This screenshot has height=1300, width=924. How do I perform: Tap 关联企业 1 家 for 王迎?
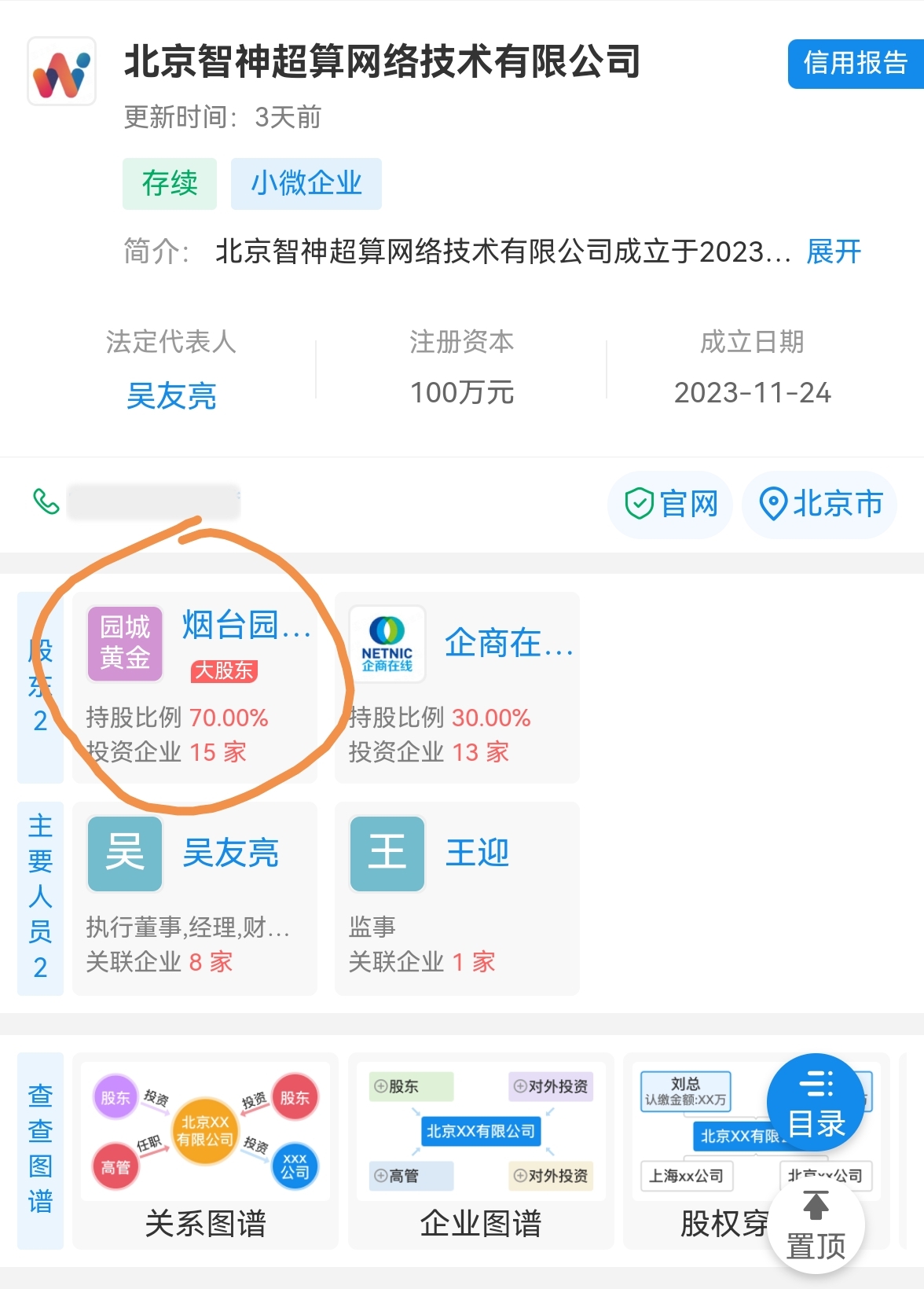(x=422, y=962)
